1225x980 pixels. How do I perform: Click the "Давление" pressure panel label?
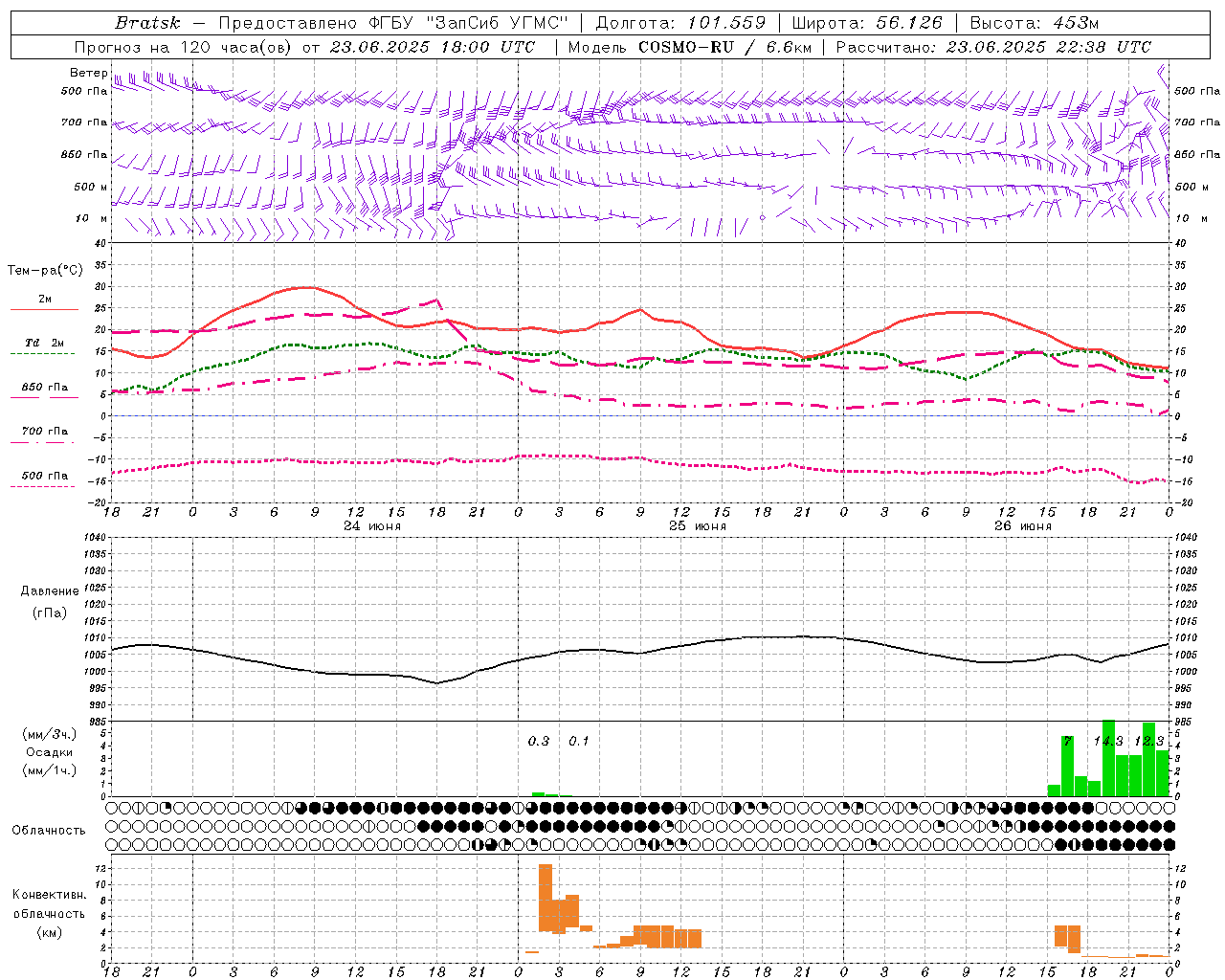coord(50,591)
